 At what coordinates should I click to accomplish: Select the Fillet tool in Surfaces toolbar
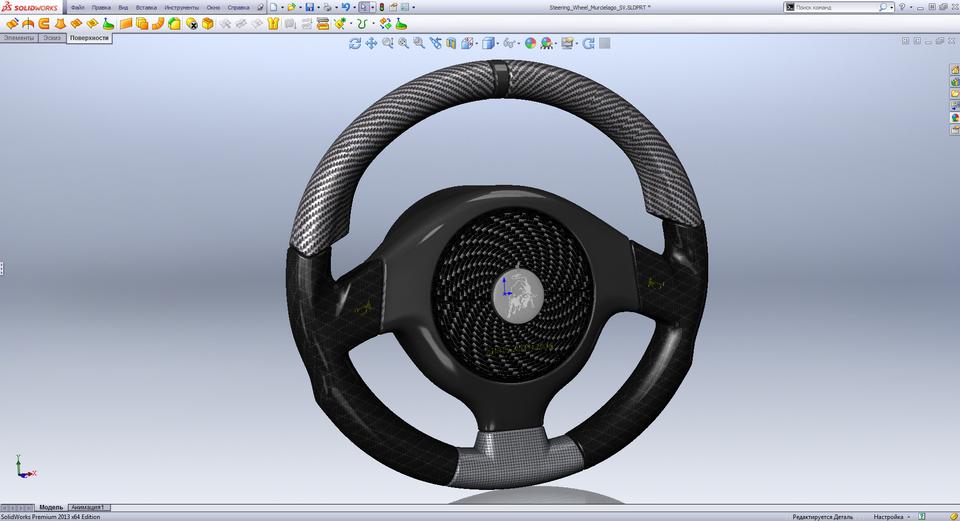click(174, 24)
